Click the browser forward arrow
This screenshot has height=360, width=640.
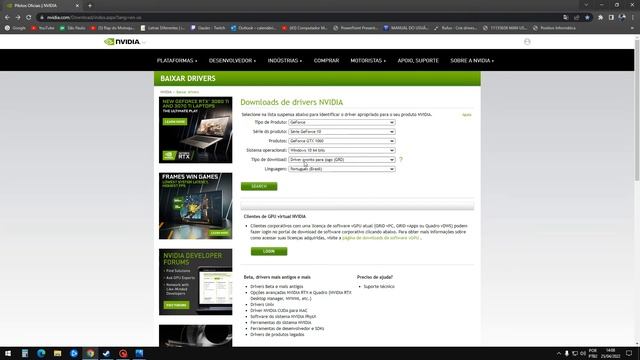pyautogui.click(x=18, y=18)
